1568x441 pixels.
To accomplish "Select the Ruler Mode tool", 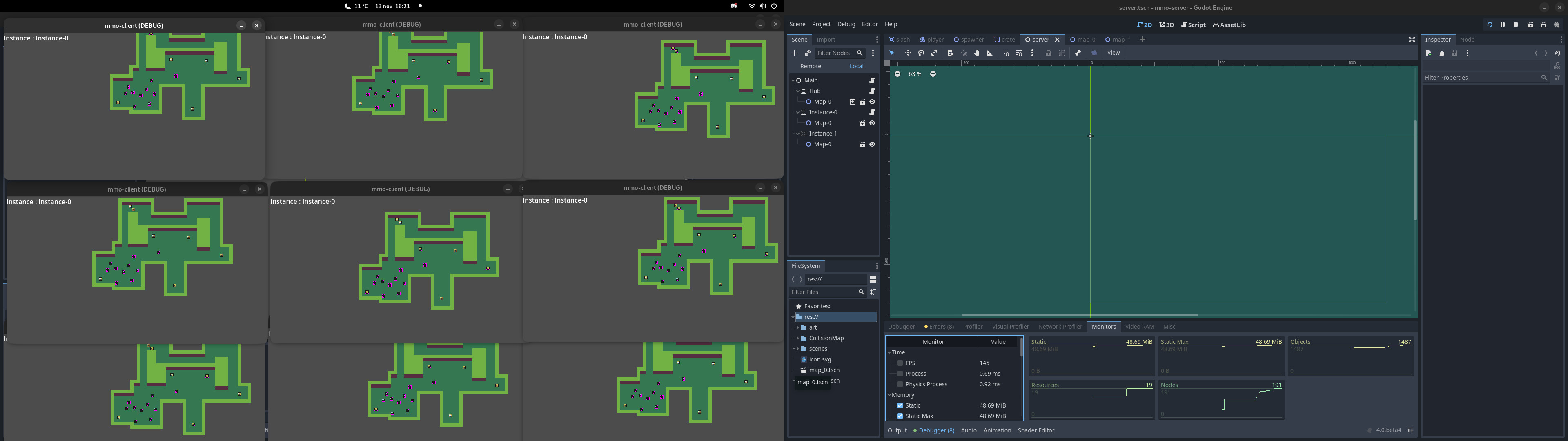I will click(990, 53).
